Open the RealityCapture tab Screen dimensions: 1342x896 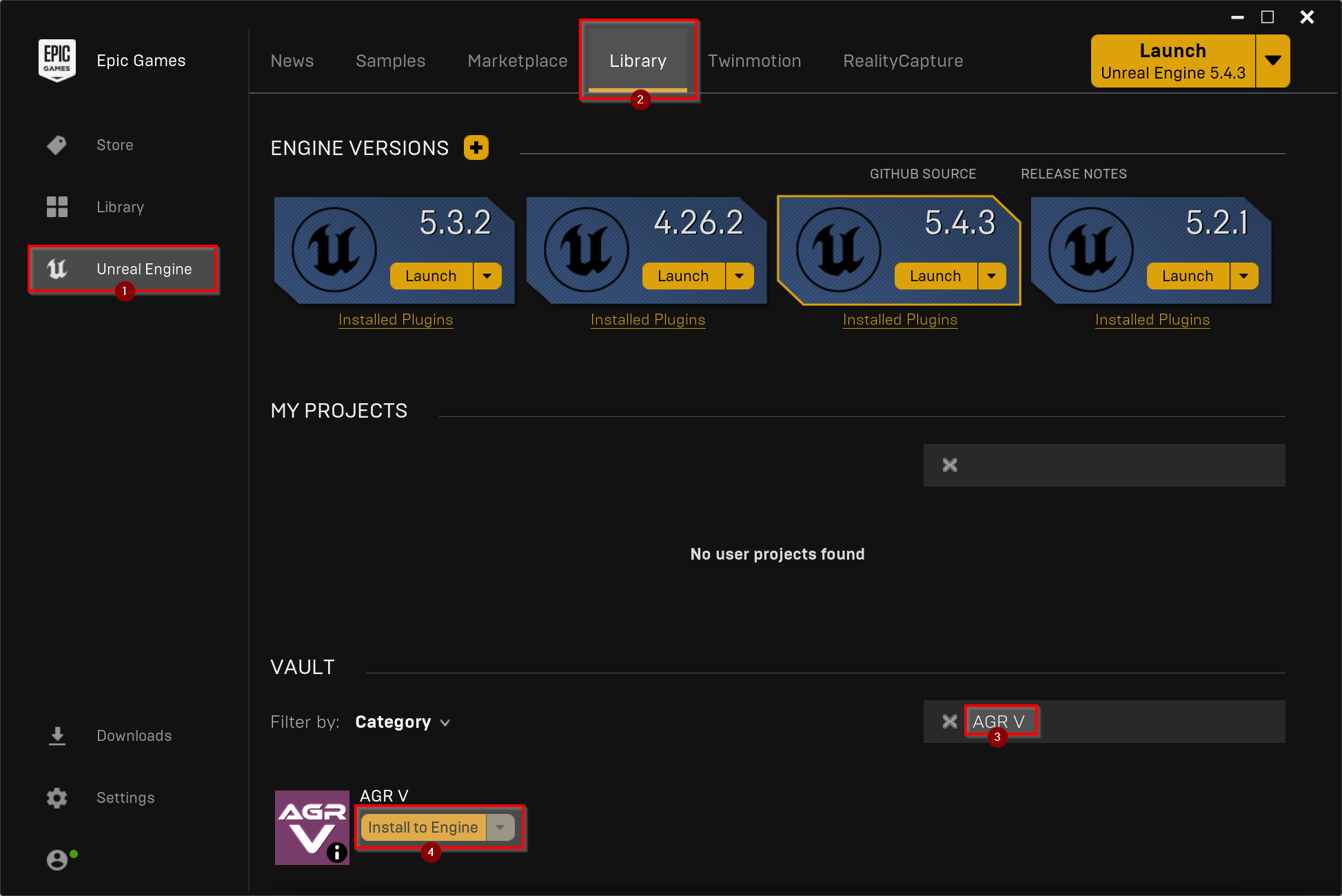[x=903, y=61]
